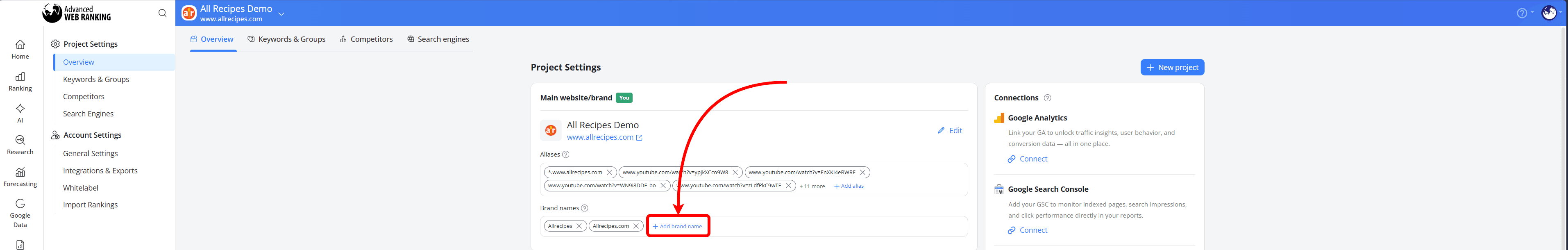Click the search magnifier beside the logo
Screen dimensions: 1568x250
click(162, 13)
